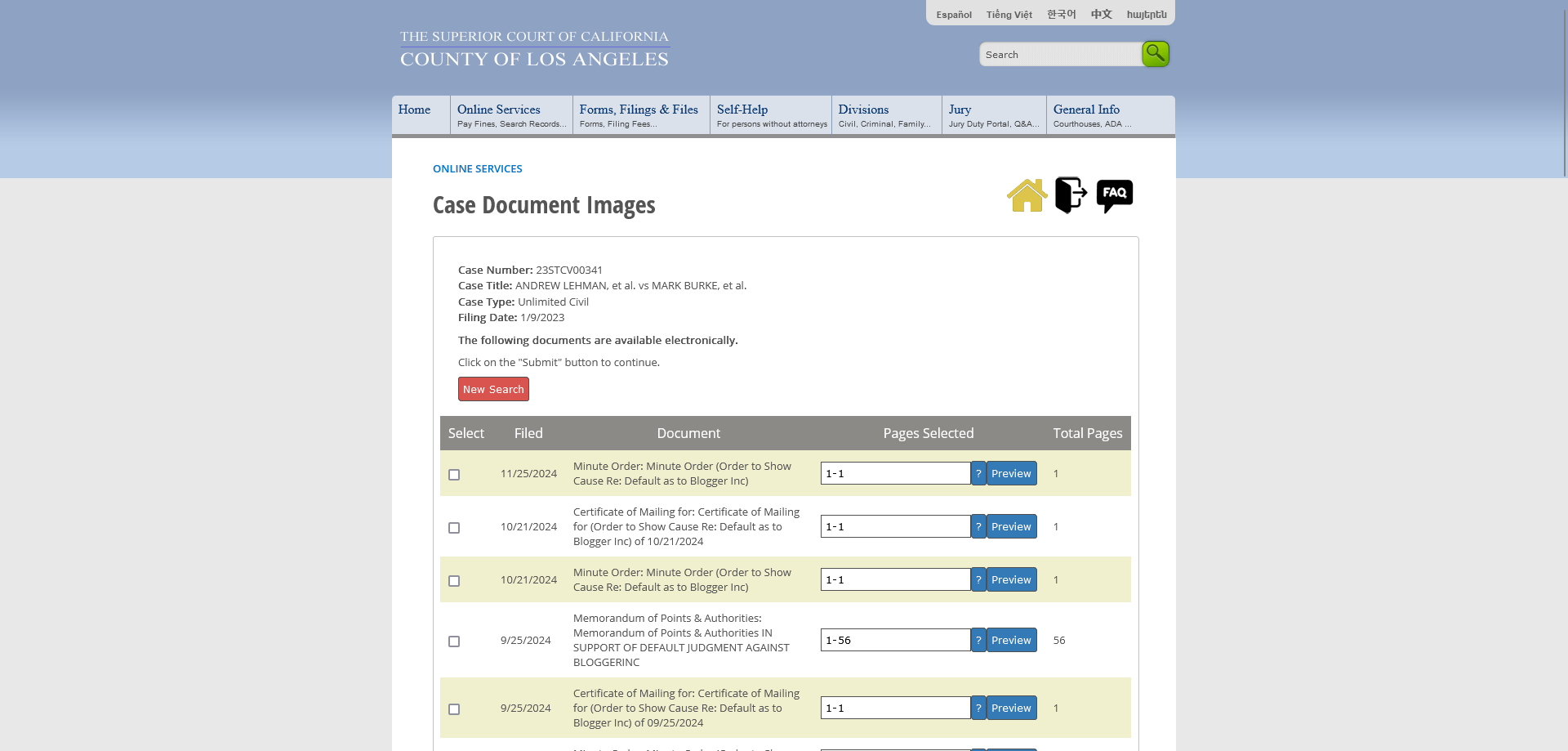Go to the yellow house home icon
Screen dimensions: 1568x751
coord(1027,195)
